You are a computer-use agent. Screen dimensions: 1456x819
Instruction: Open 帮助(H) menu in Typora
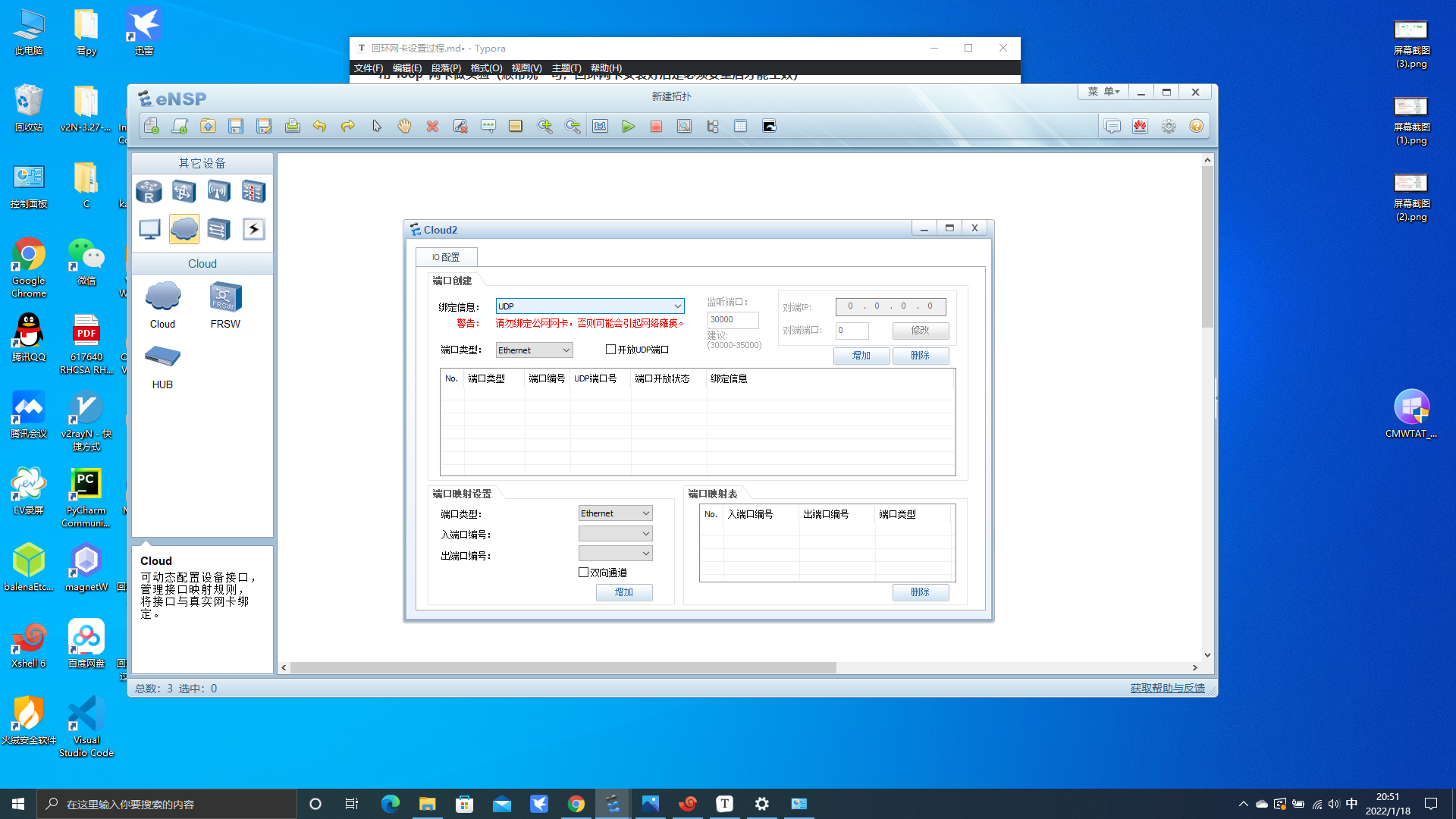(606, 68)
